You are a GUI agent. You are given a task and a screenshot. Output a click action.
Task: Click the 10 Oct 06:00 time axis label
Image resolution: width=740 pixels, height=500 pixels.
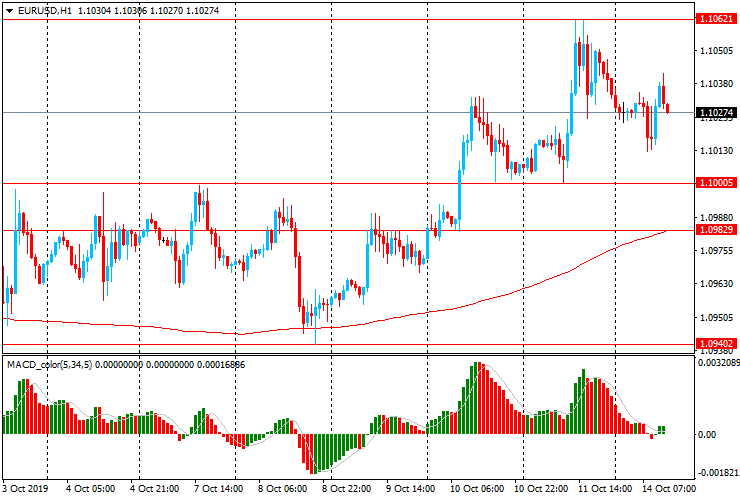coord(477,489)
